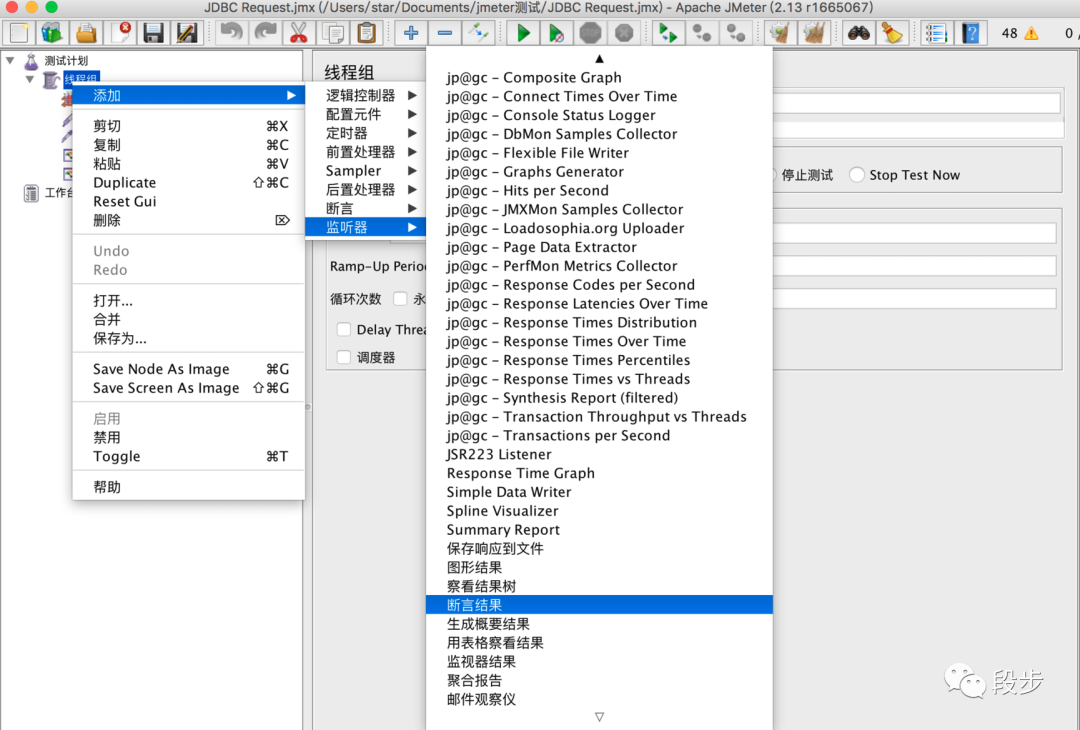Select the Stop Test Now radio button
Viewport: 1080px width, 730px height.
point(857,175)
